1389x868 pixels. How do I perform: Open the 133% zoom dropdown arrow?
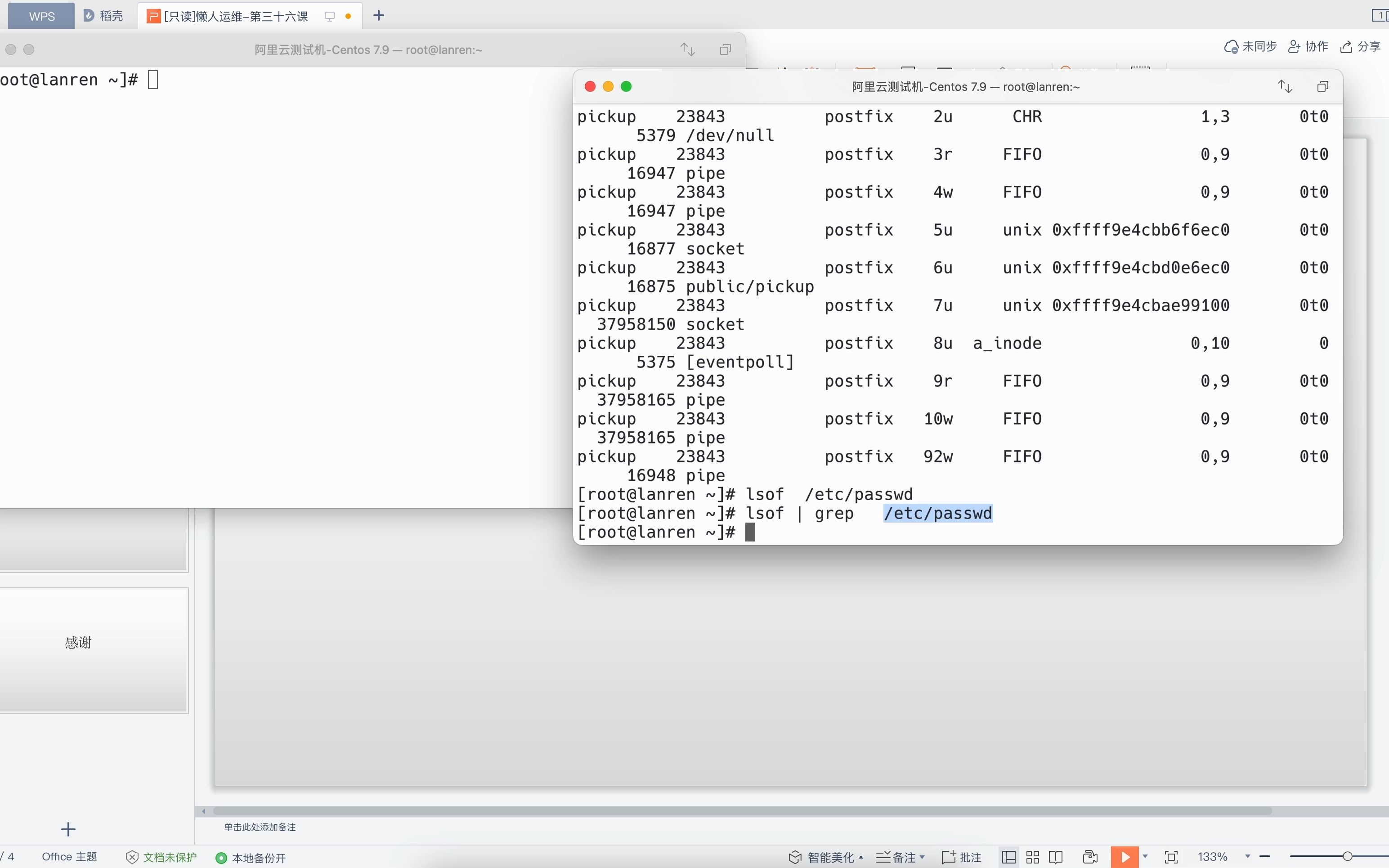(1247, 856)
